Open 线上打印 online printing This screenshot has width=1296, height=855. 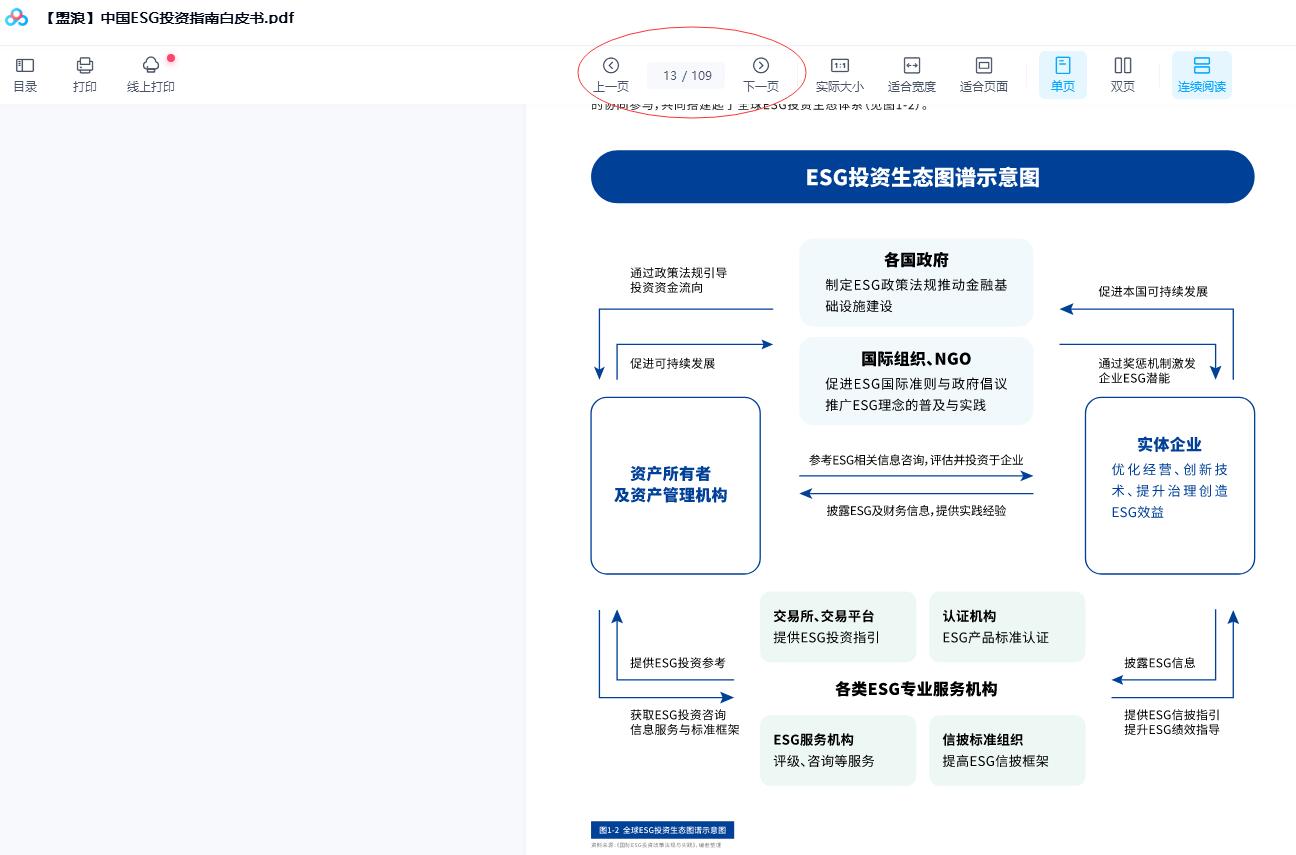(151, 75)
